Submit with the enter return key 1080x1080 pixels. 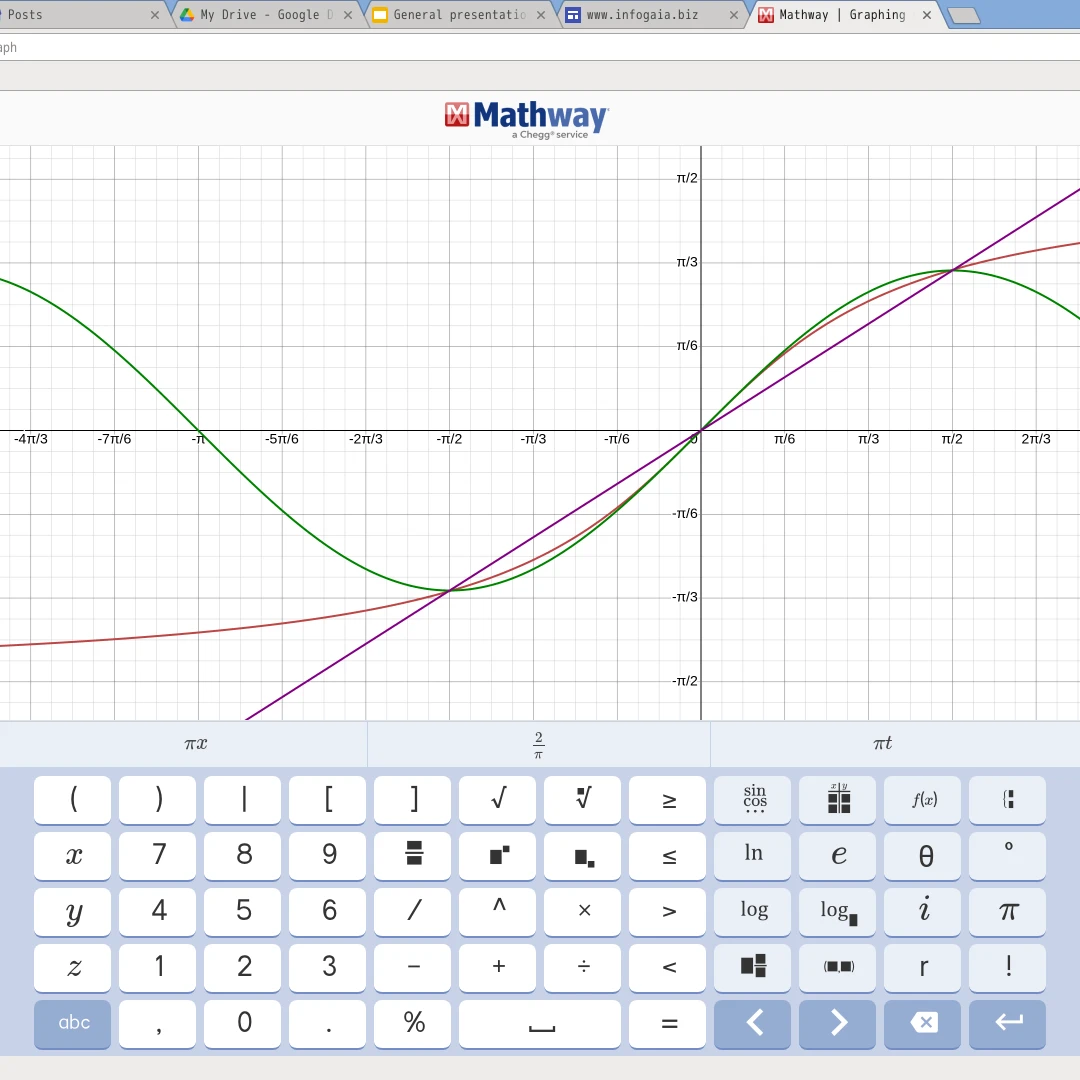click(x=1007, y=1024)
